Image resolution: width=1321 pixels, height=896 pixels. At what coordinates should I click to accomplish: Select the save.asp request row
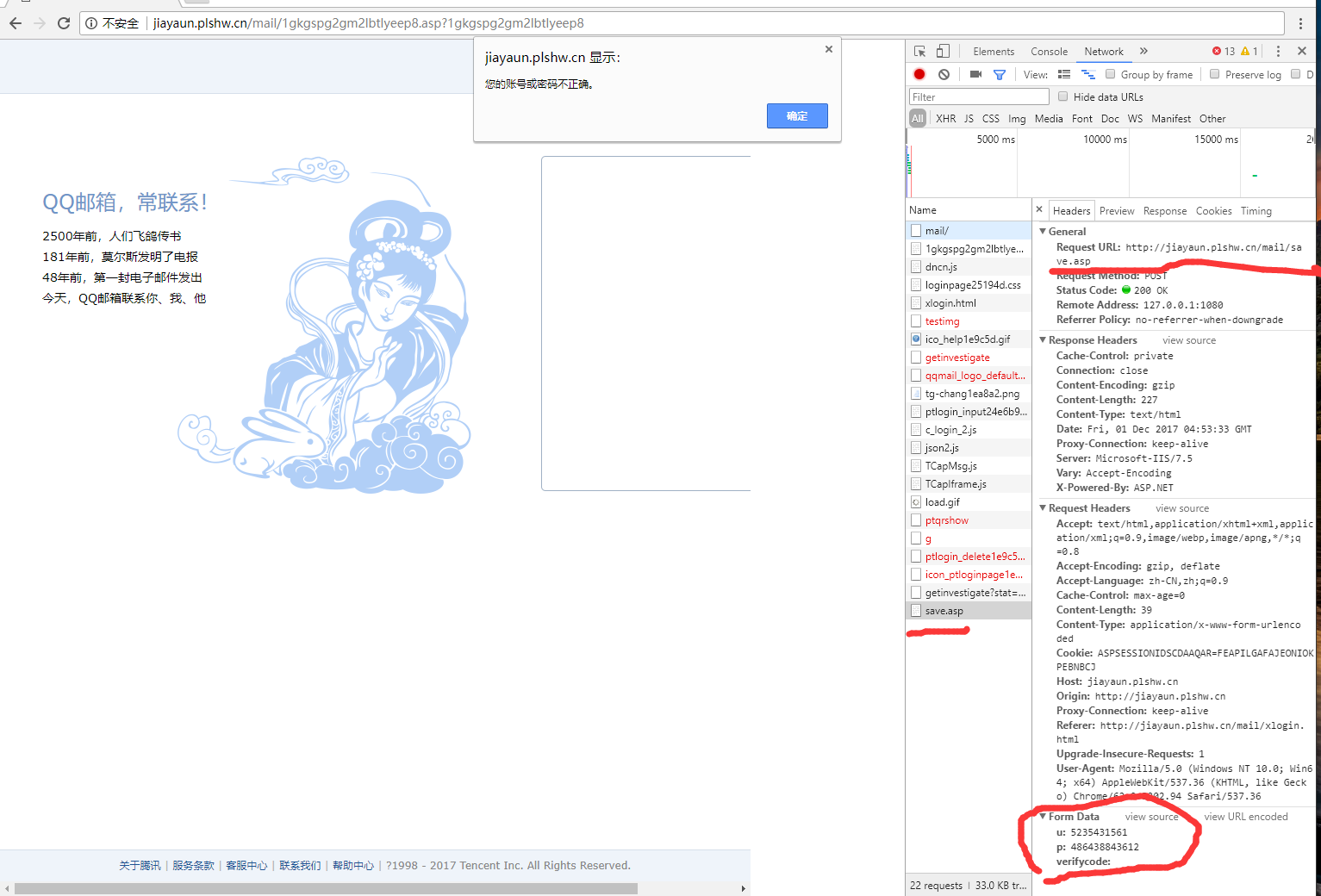tap(969, 611)
